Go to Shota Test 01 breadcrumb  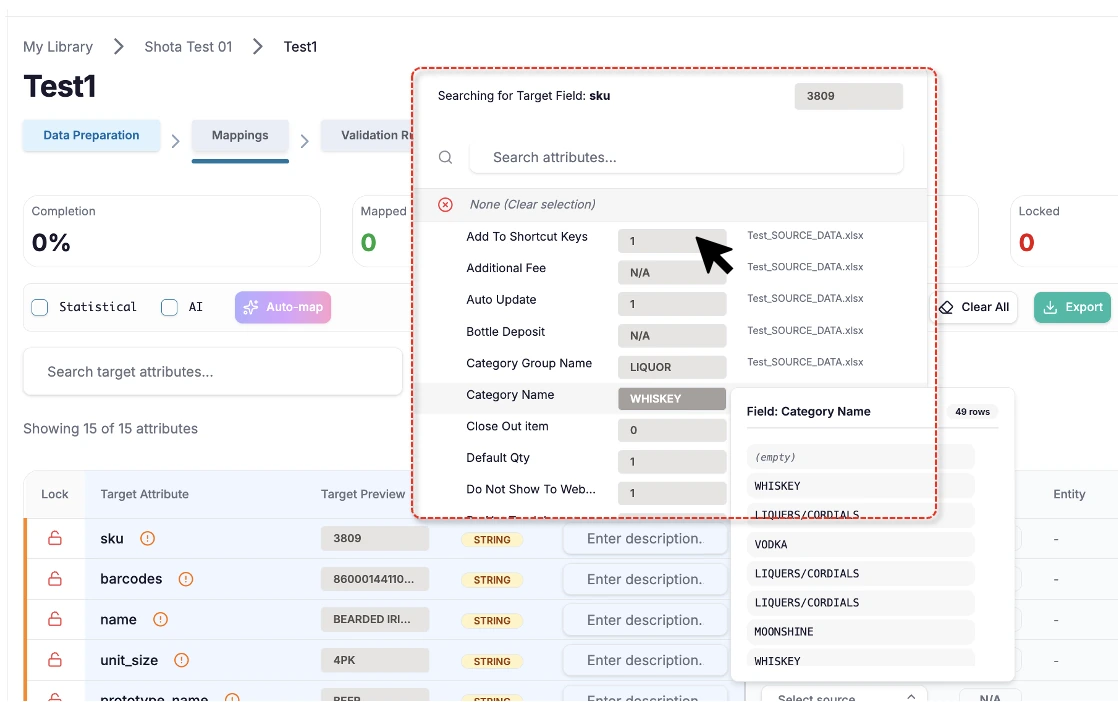tap(188, 47)
